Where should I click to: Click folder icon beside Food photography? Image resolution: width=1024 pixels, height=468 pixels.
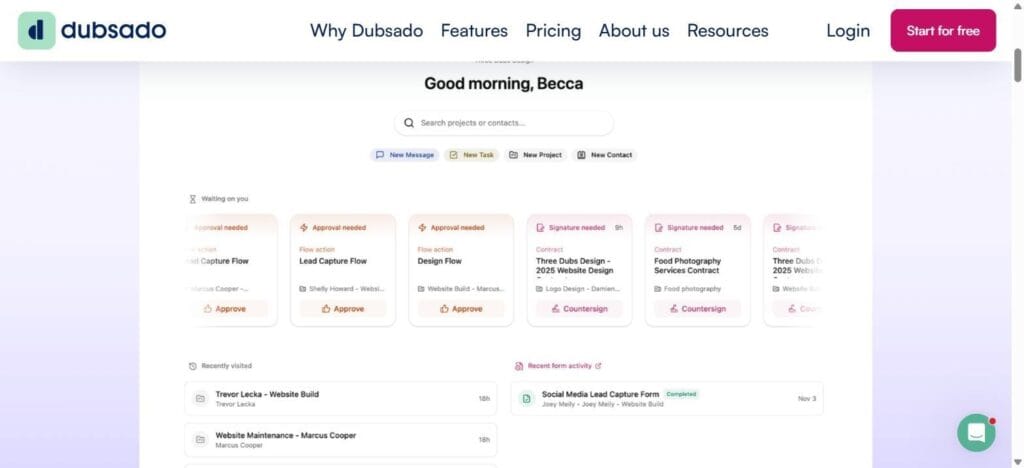click(658, 289)
